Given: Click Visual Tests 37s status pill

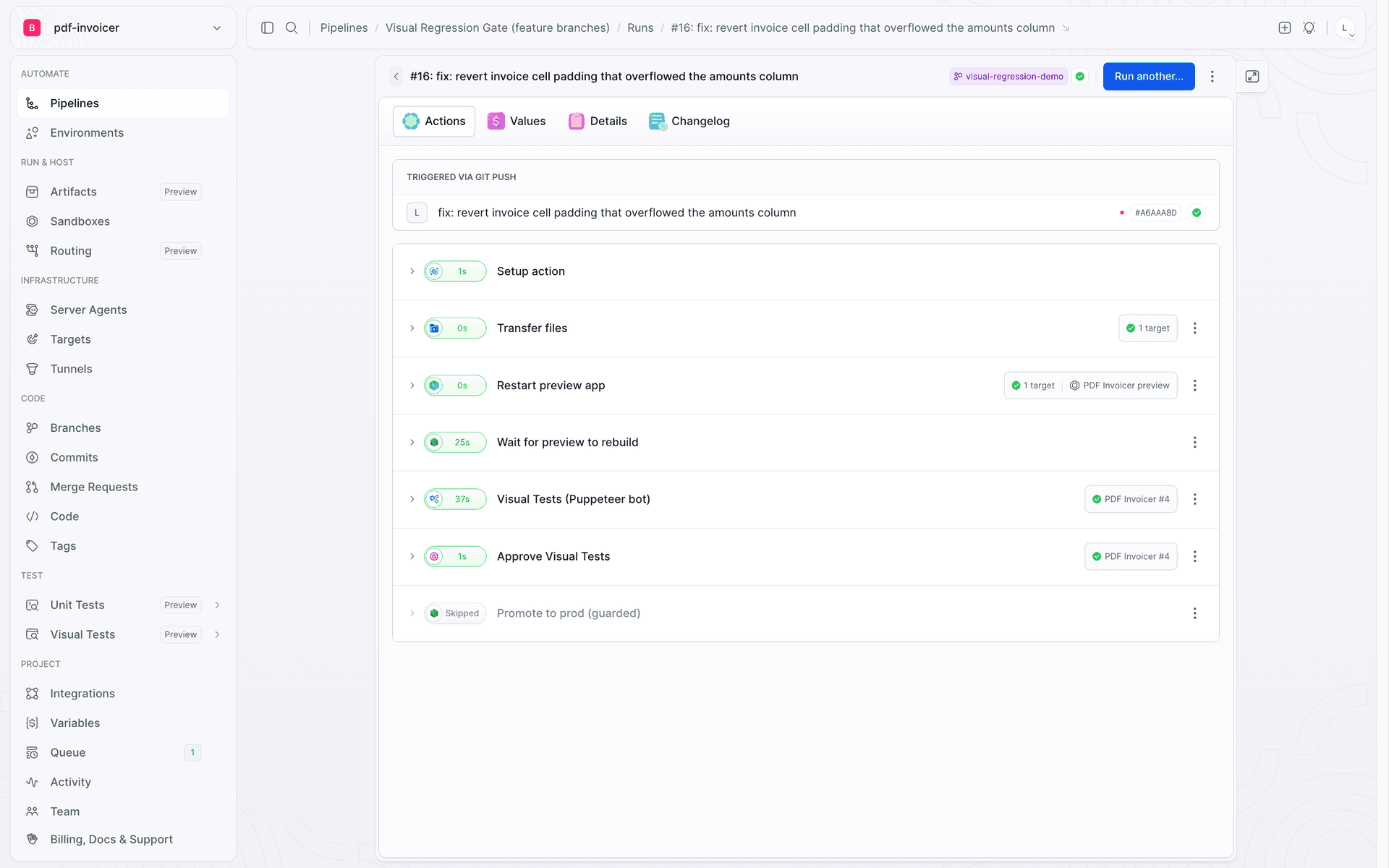Looking at the screenshot, I should 455,499.
